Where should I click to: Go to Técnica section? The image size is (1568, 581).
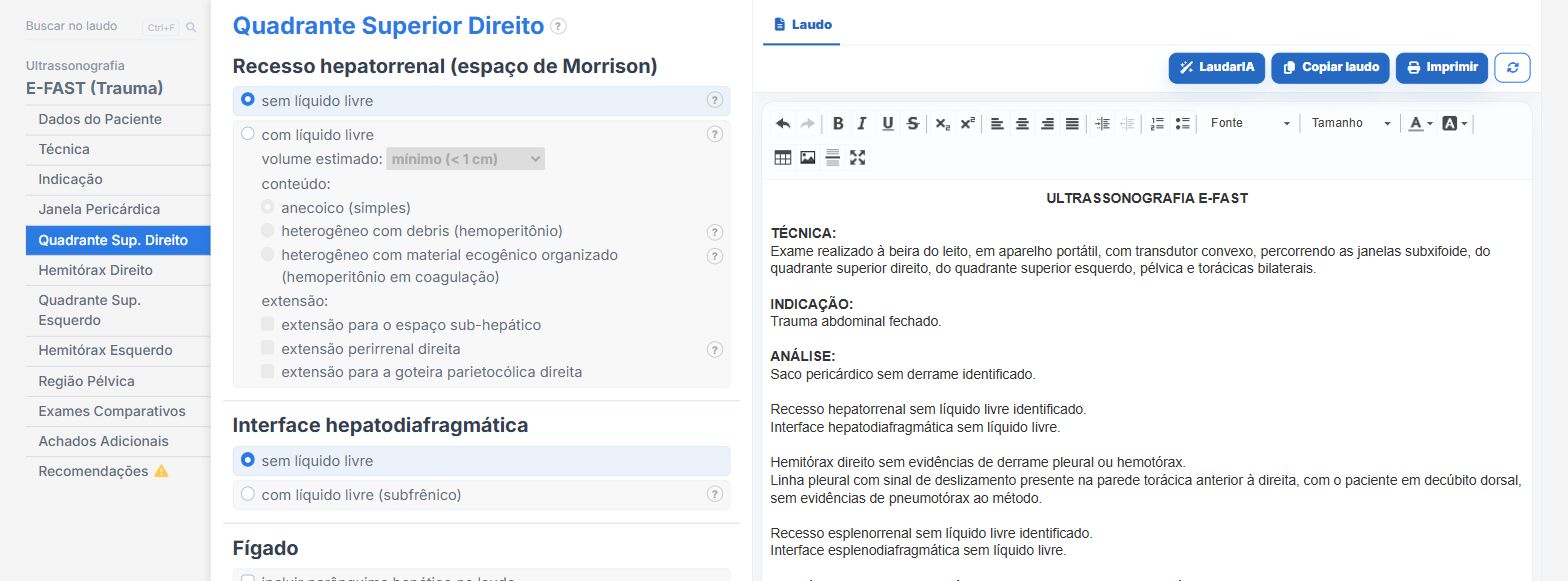[118, 149]
